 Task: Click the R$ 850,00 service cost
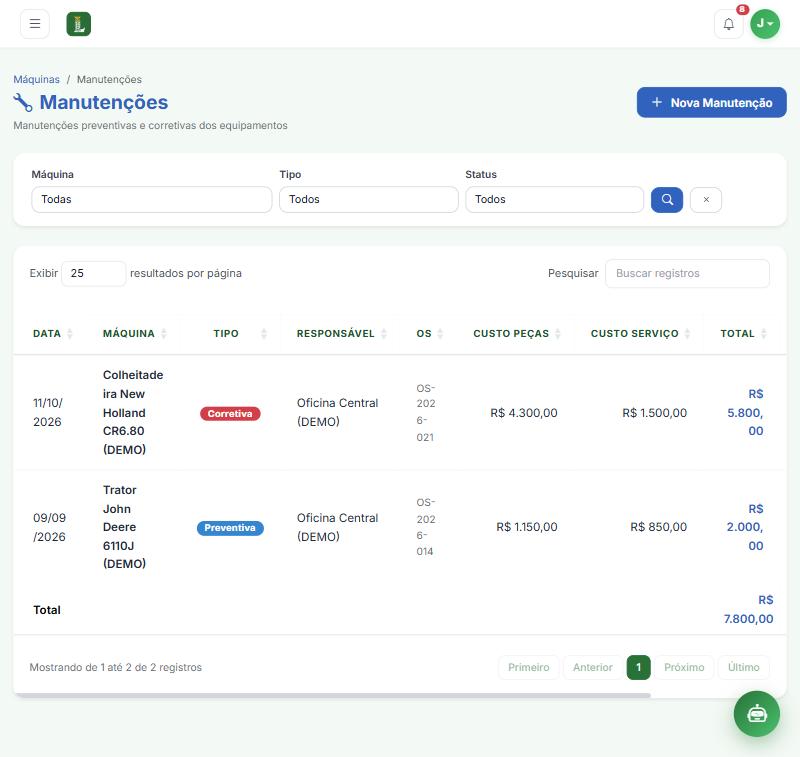click(x=658, y=527)
